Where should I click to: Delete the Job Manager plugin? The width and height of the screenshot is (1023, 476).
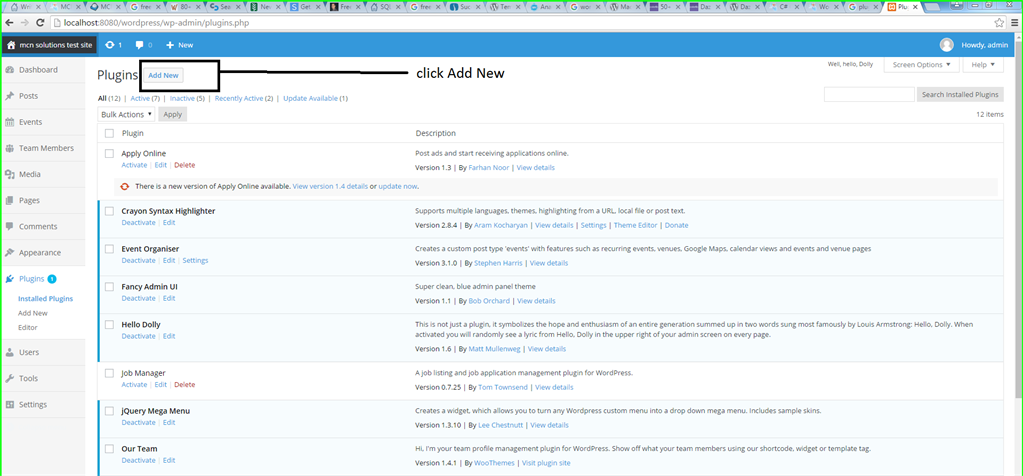pos(185,385)
